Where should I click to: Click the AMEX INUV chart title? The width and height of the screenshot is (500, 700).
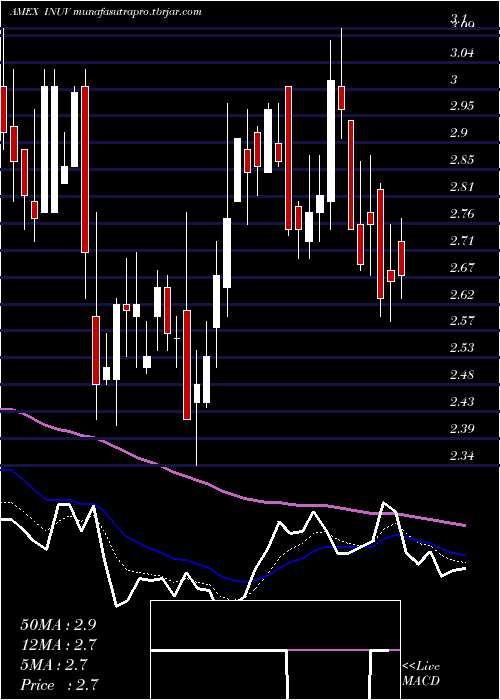(38, 12)
